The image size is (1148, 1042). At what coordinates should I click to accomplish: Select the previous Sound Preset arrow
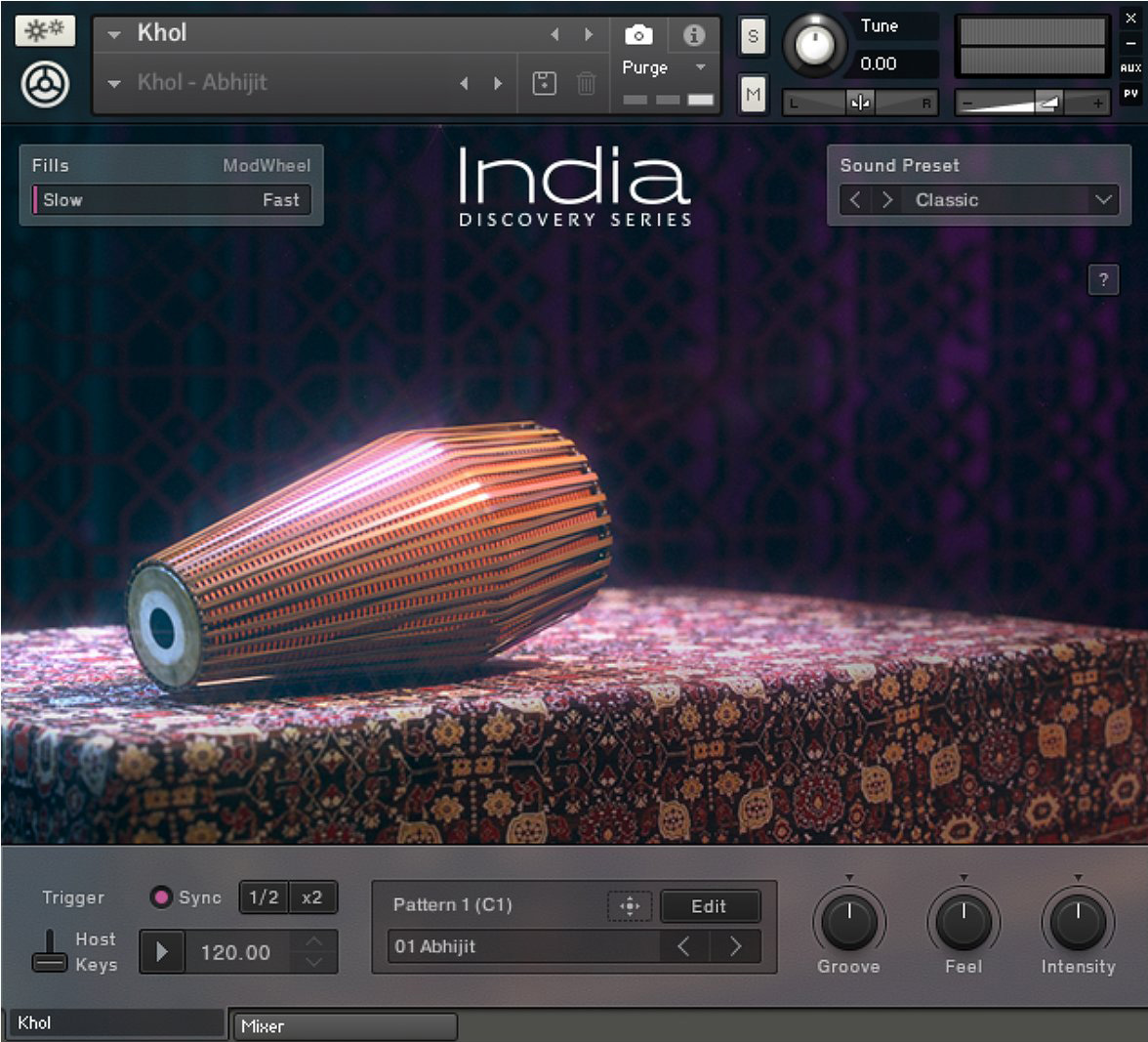pyautogui.click(x=855, y=200)
